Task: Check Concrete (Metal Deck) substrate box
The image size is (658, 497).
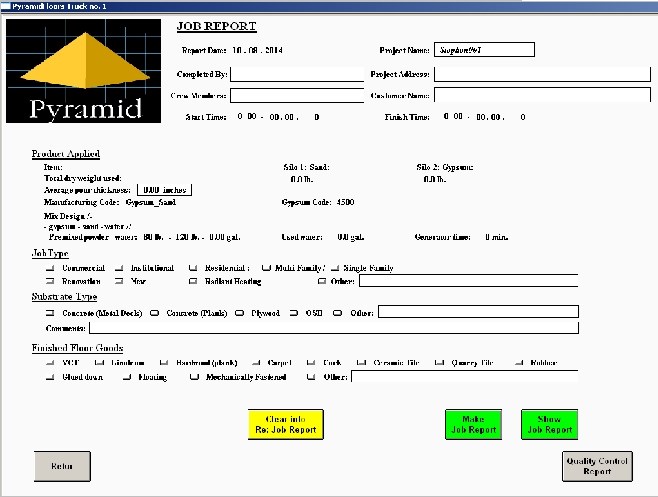Action: (50, 313)
